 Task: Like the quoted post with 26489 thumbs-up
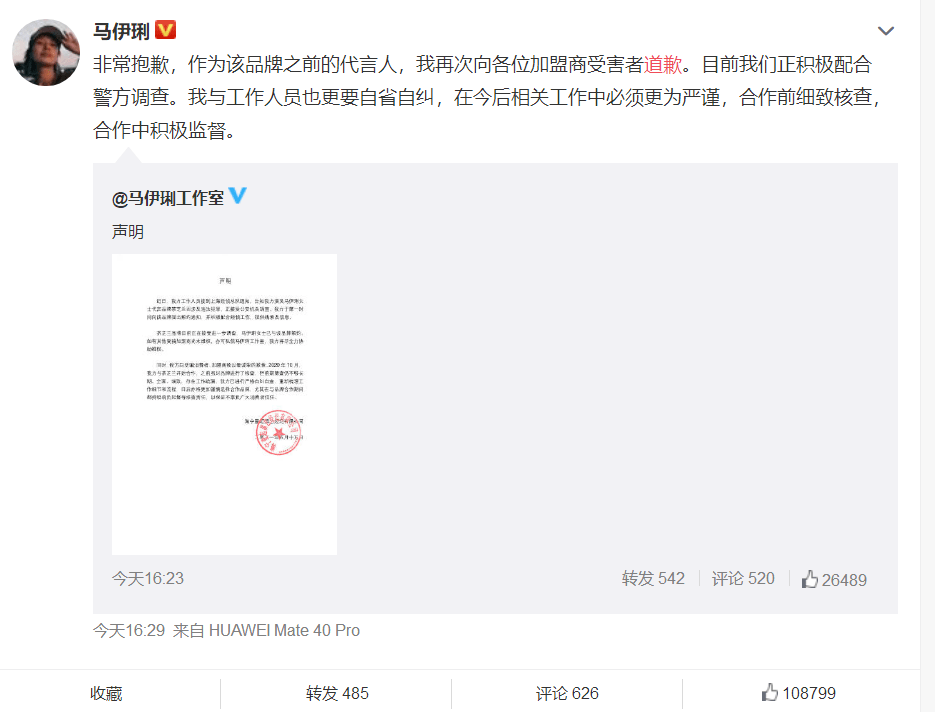pyautogui.click(x=834, y=579)
